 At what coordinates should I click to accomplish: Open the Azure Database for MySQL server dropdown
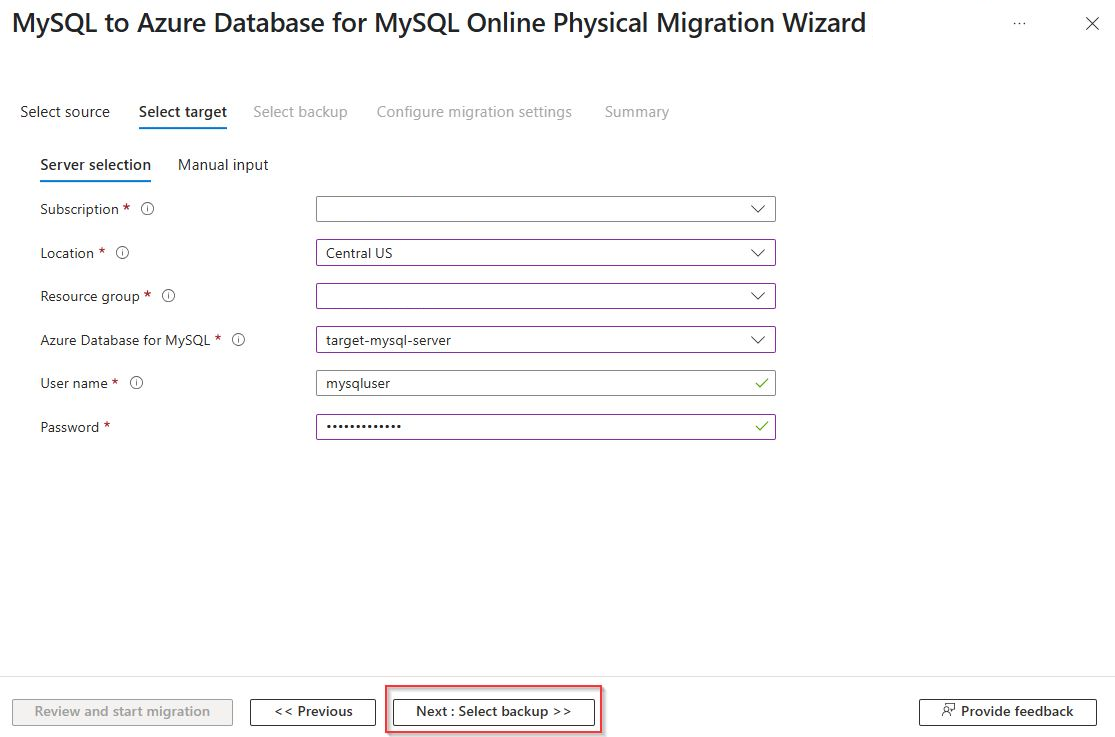[545, 340]
